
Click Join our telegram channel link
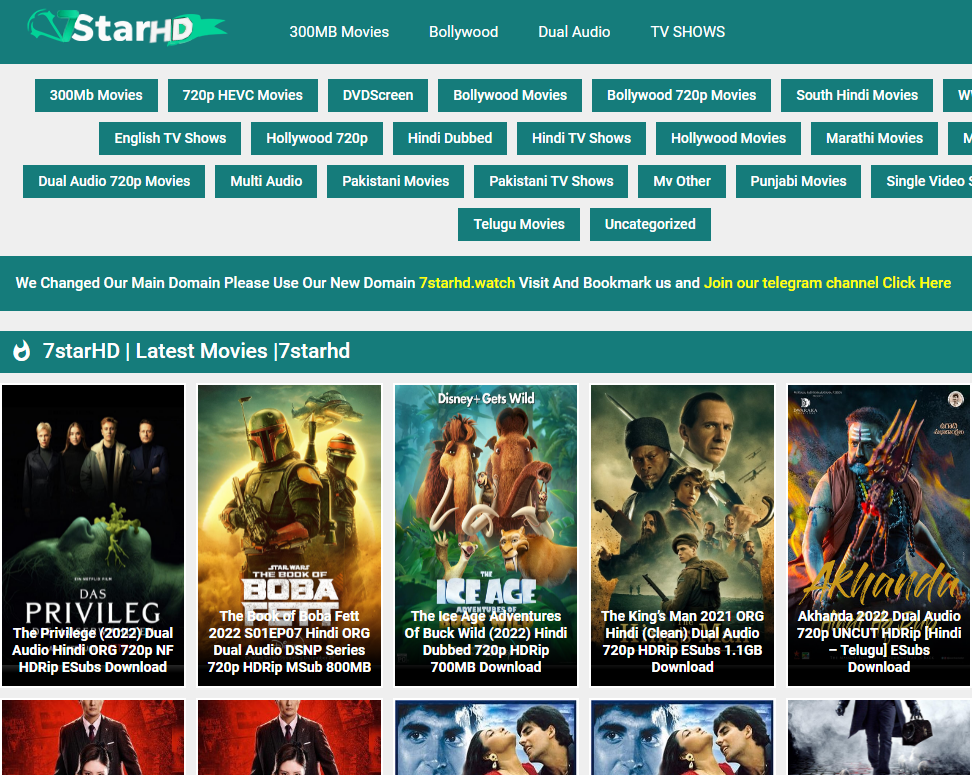(827, 283)
